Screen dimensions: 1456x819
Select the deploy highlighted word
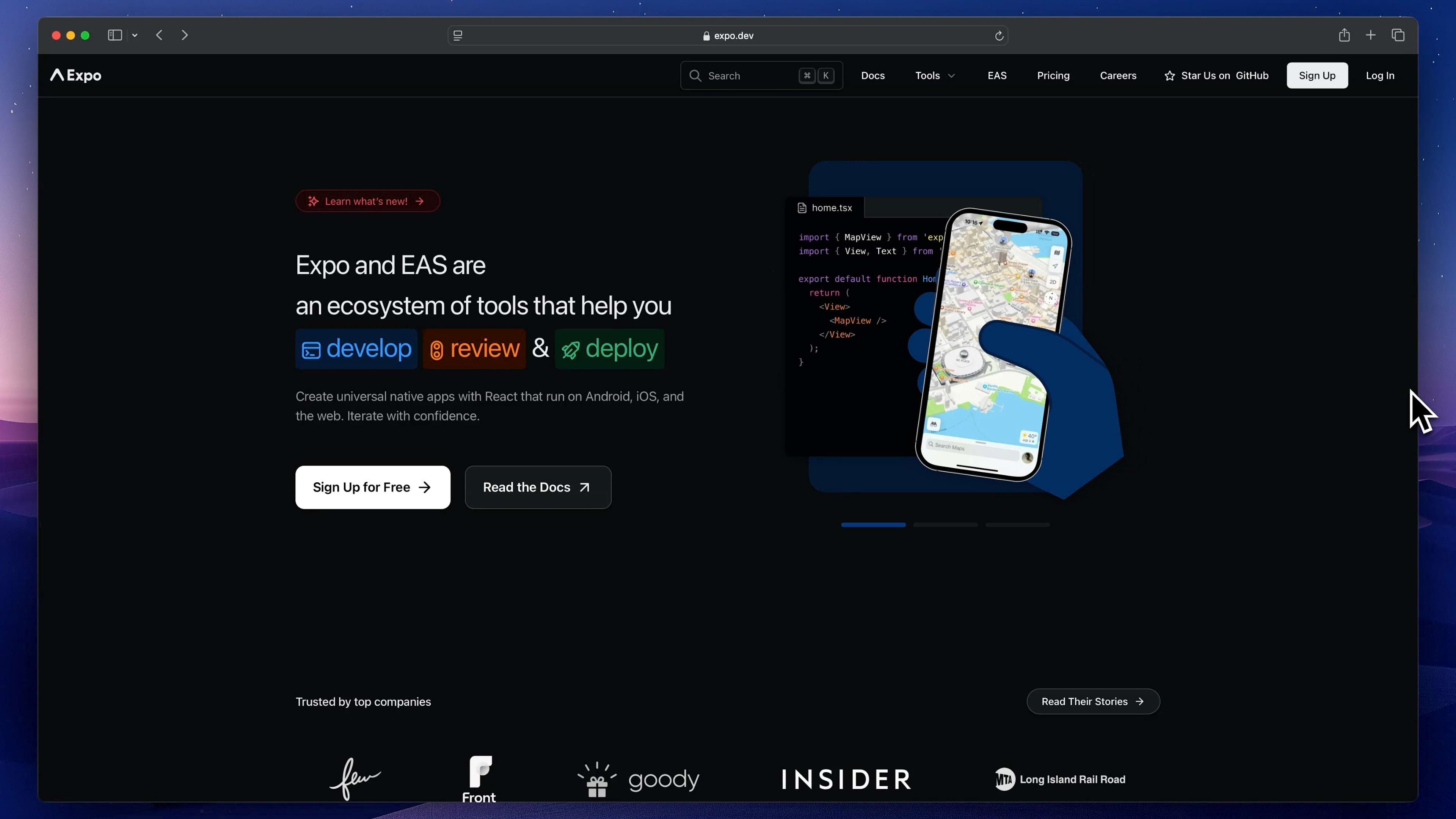click(609, 349)
